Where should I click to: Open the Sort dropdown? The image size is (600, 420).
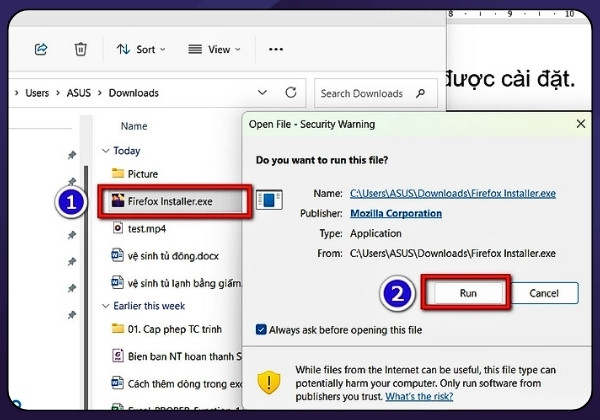(x=141, y=49)
